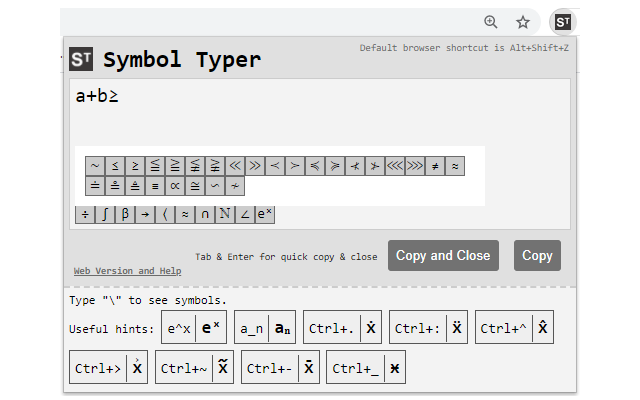Bookmark this page with the star icon
The width and height of the screenshot is (640, 400).
coord(523,22)
